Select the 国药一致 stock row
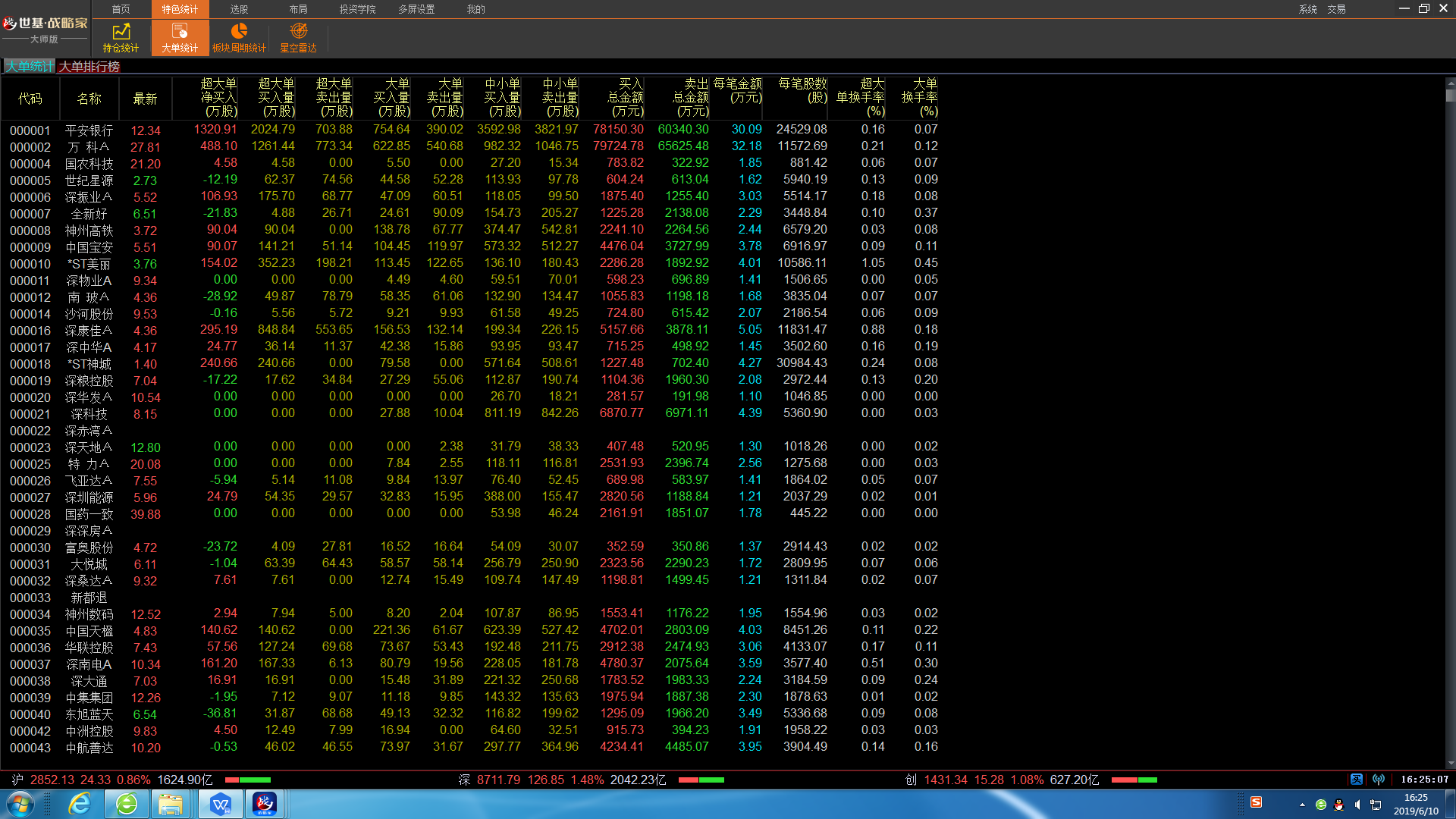 point(470,513)
